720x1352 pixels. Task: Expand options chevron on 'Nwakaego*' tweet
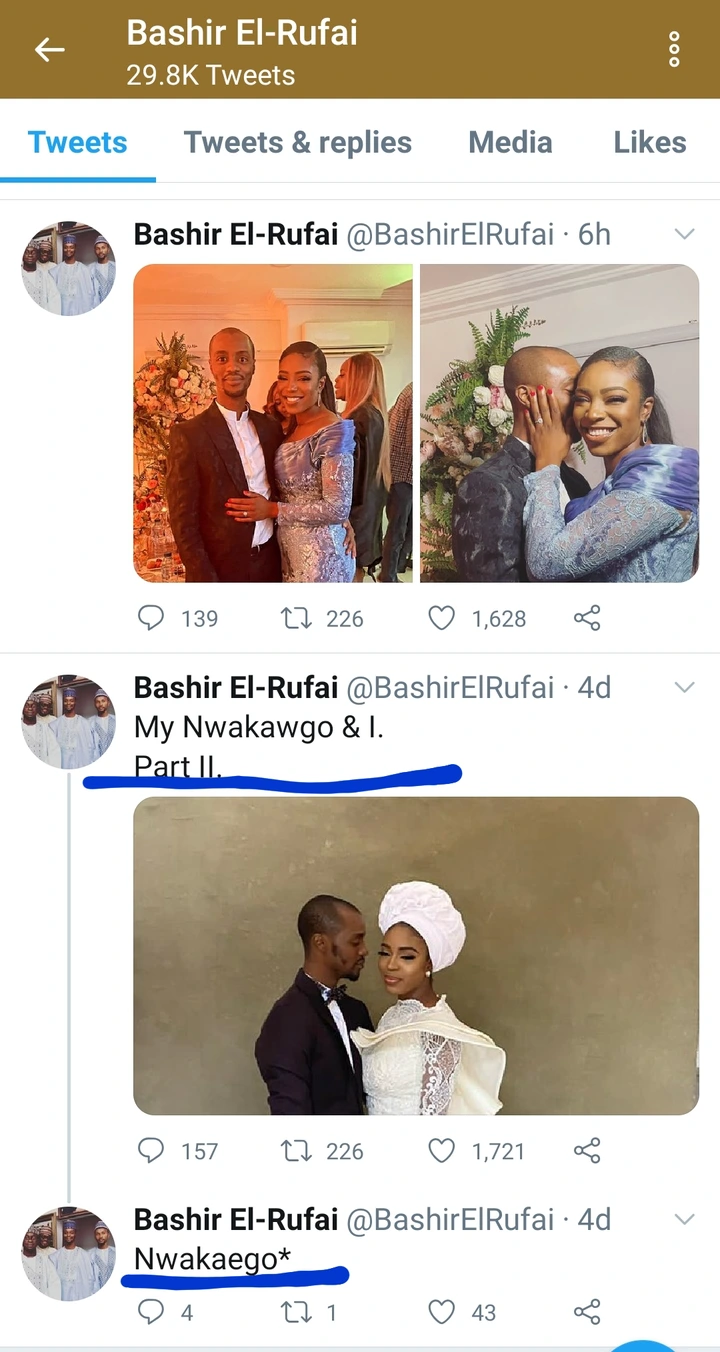pyautogui.click(x=684, y=1219)
